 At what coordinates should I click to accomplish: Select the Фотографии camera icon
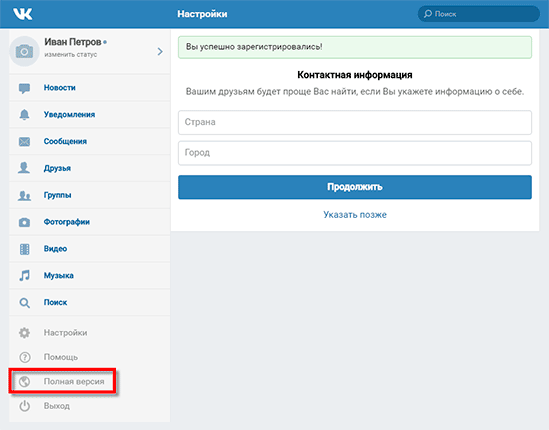[24, 222]
